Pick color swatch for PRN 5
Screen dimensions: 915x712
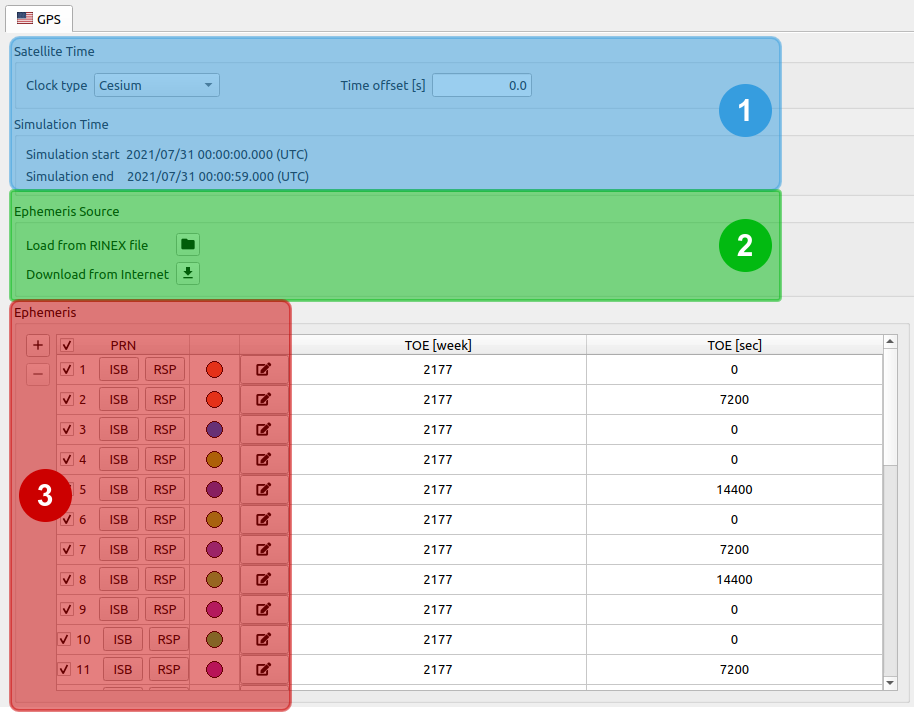click(x=214, y=490)
